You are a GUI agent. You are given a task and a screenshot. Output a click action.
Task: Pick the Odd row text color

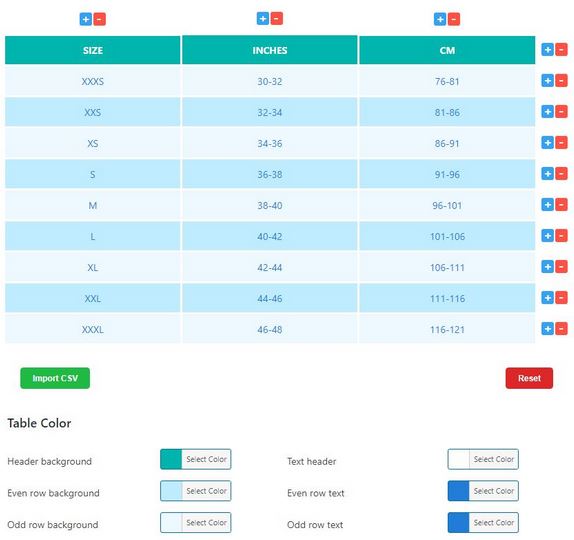point(483,522)
